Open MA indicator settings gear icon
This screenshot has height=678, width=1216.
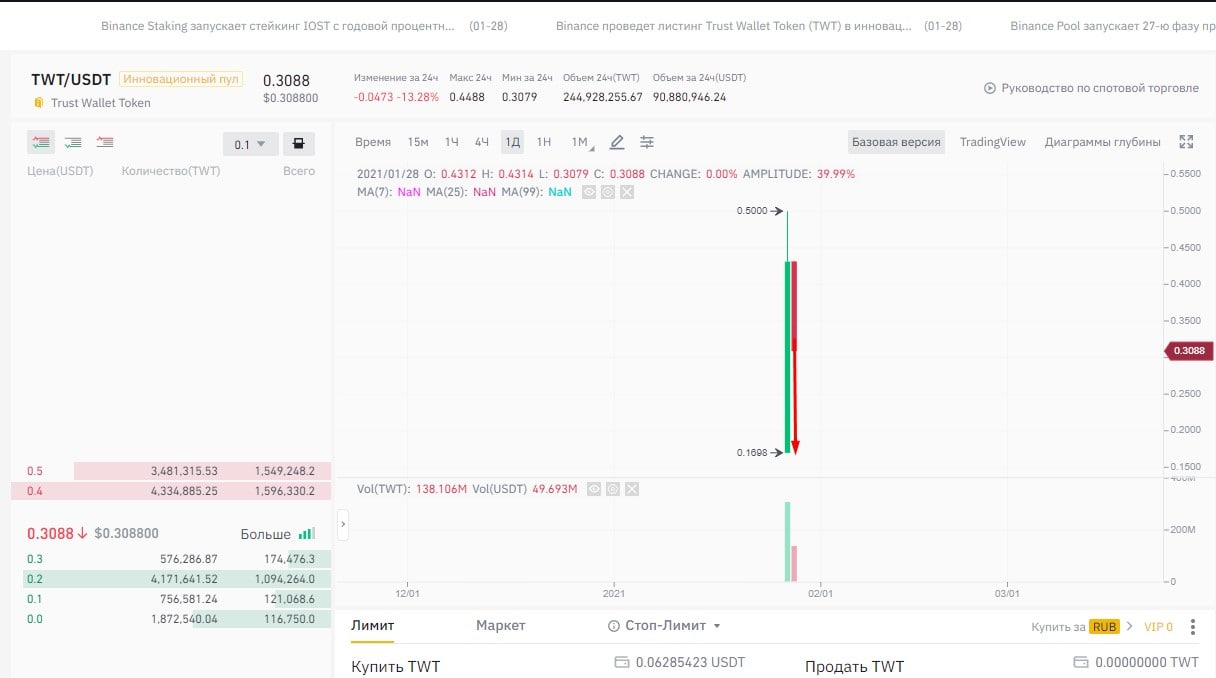[x=608, y=192]
